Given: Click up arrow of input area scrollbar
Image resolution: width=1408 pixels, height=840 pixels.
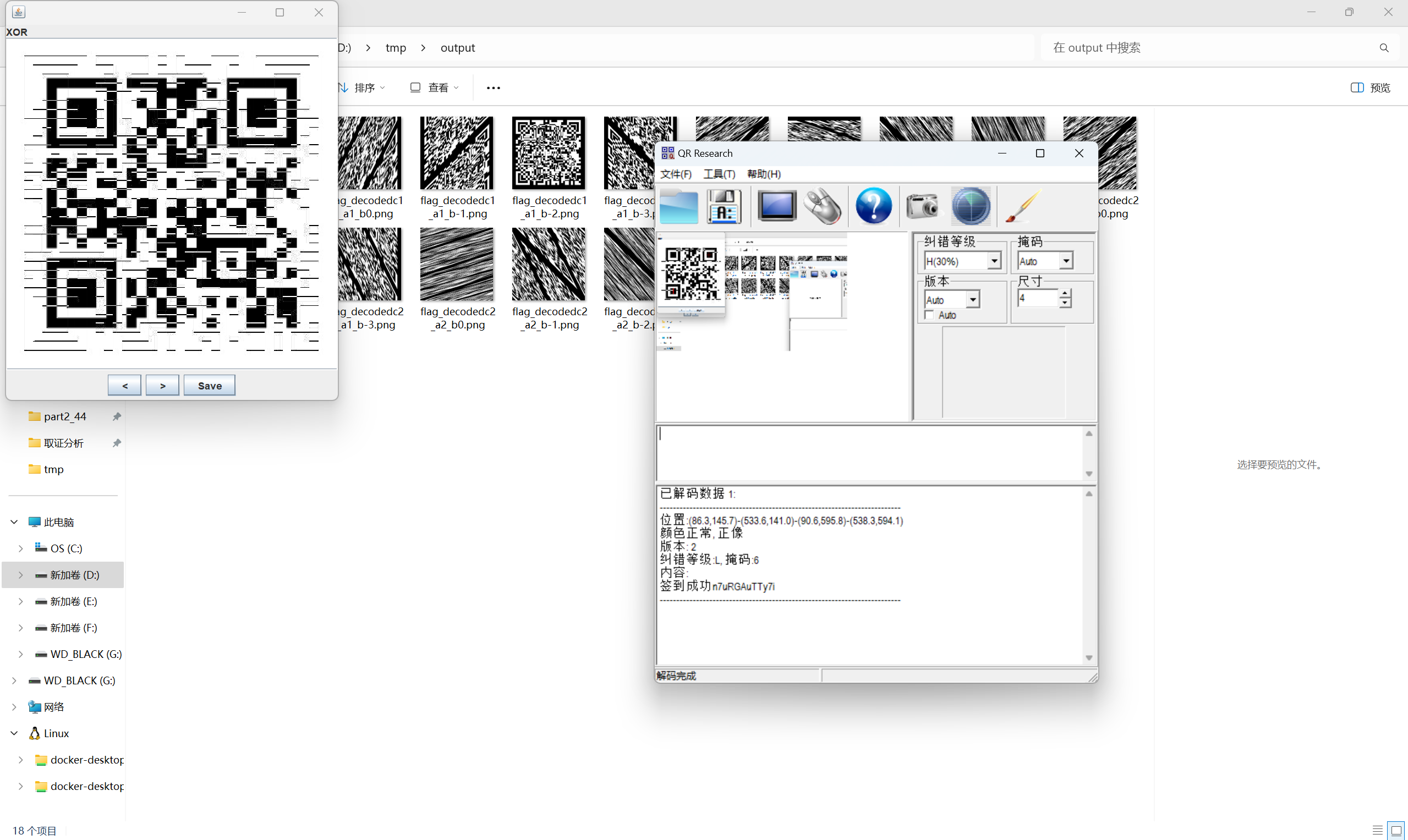Looking at the screenshot, I should point(1089,433).
